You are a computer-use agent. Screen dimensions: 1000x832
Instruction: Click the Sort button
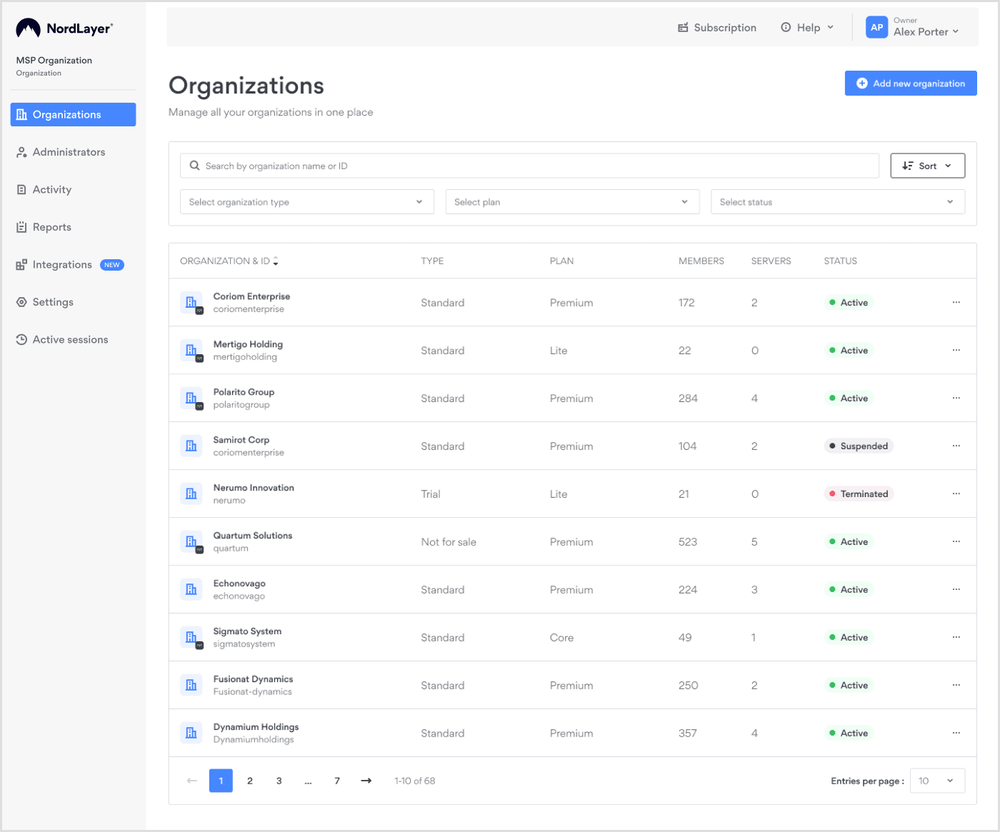coord(927,166)
